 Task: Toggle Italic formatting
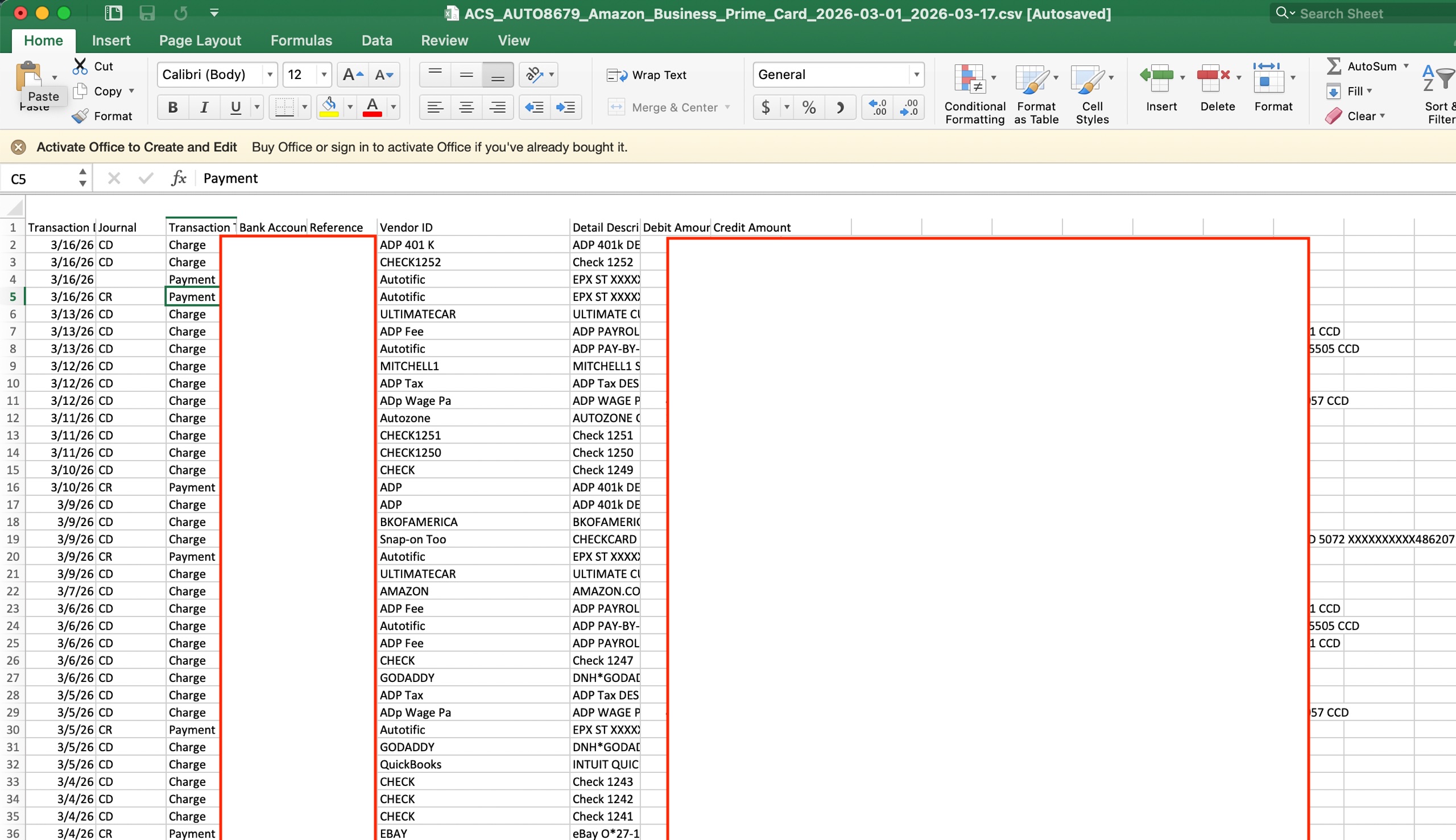pyautogui.click(x=204, y=107)
